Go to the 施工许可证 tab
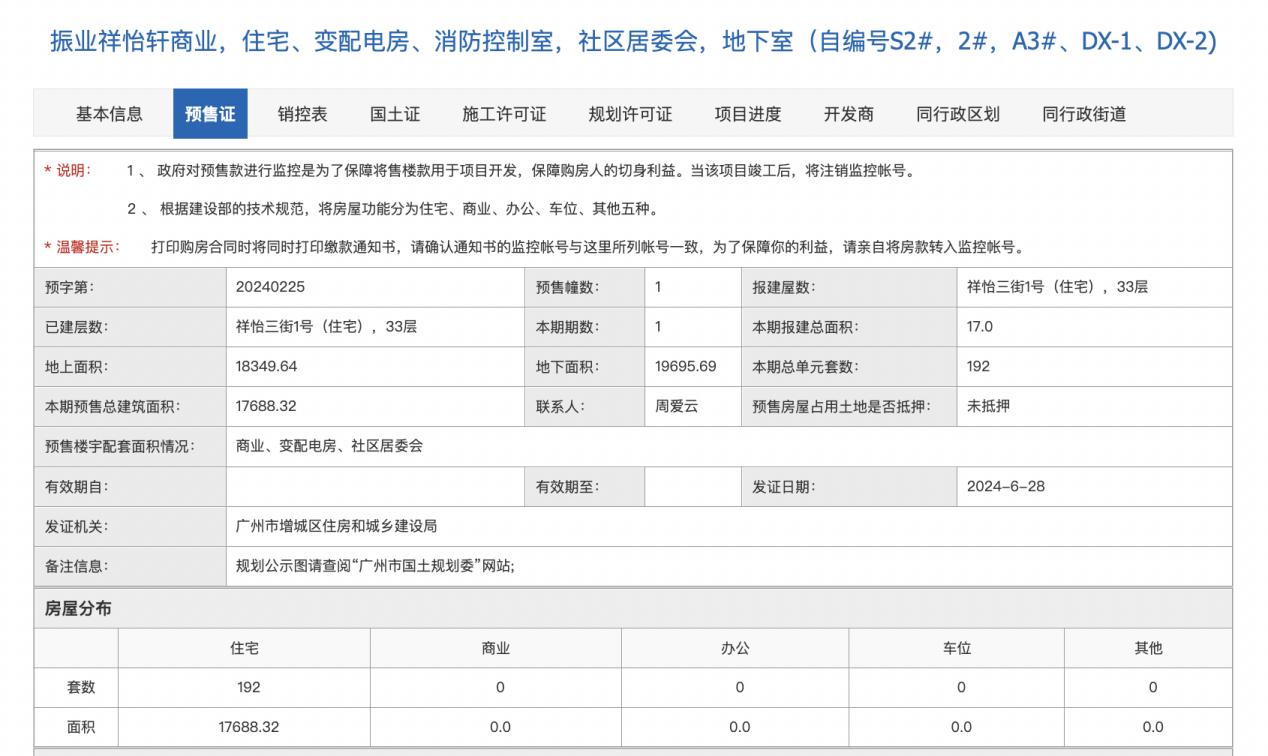The image size is (1268, 756). coord(504,114)
